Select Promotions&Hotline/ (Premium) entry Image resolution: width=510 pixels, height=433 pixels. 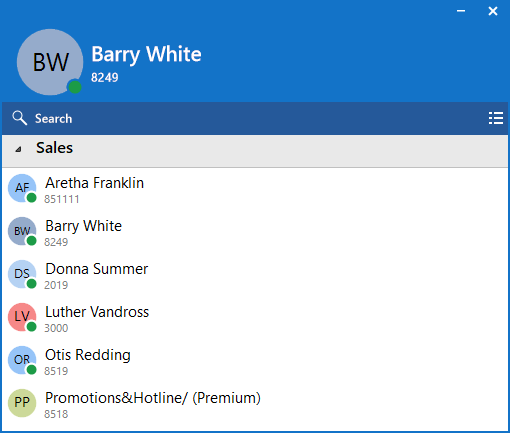click(x=255, y=404)
